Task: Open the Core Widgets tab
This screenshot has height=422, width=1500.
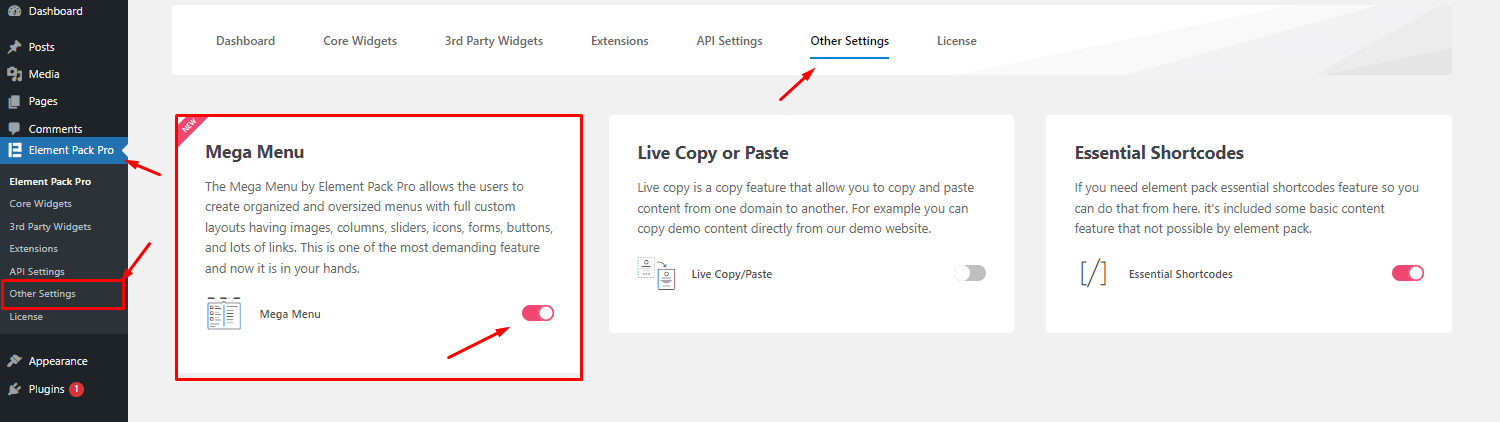Action: point(360,41)
